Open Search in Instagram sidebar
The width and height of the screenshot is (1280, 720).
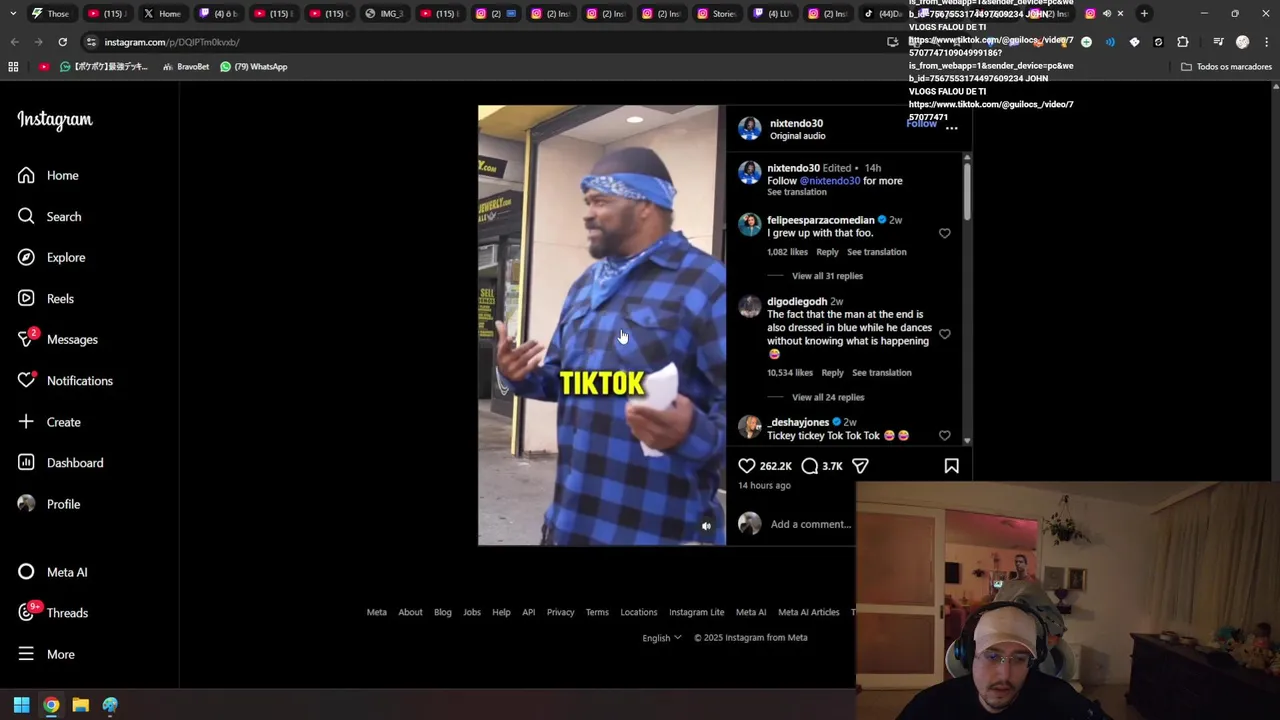(x=49, y=217)
